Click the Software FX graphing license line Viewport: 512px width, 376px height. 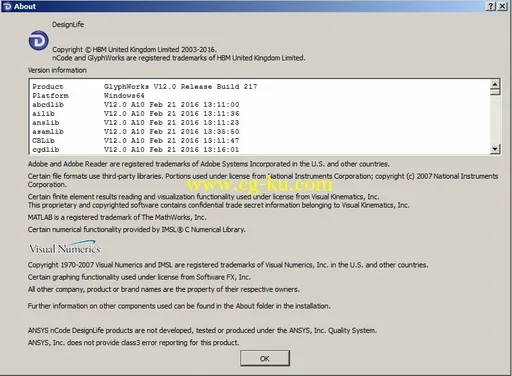[139, 277]
